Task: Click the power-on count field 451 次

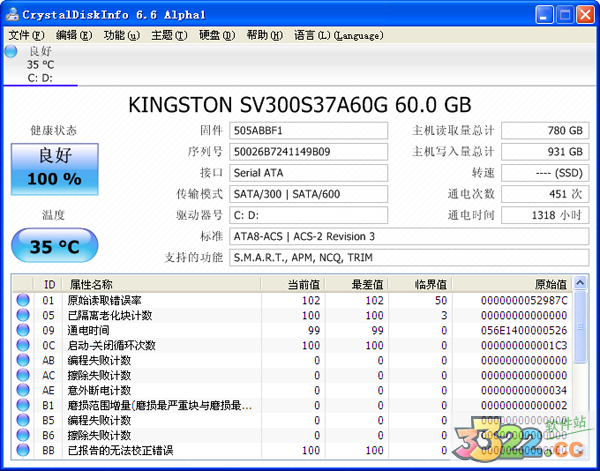Action: pos(545,194)
